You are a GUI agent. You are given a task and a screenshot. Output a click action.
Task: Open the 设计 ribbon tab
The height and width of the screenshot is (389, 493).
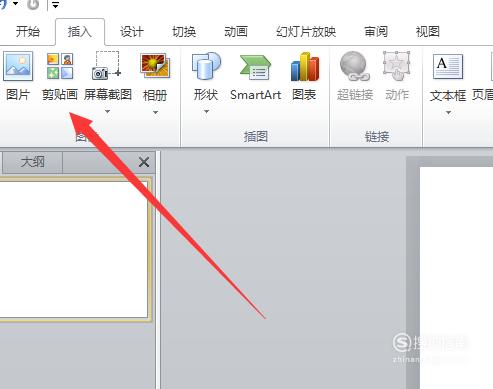click(x=132, y=32)
